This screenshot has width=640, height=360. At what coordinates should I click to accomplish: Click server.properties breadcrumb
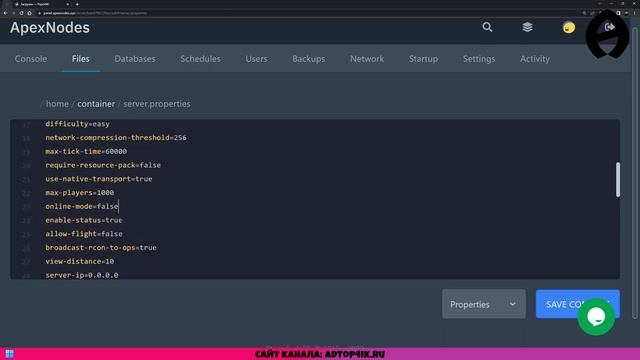tap(157, 104)
